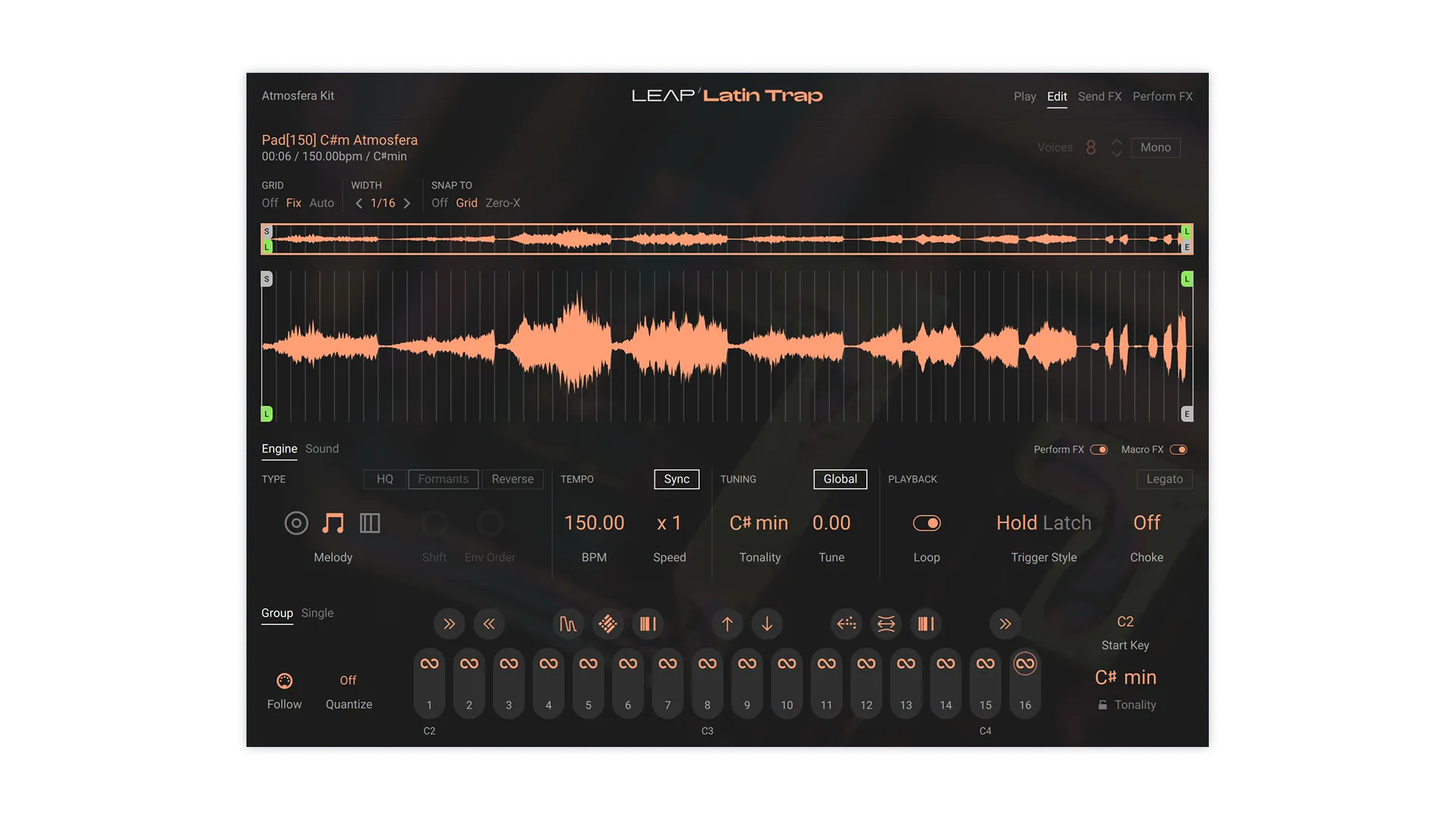This screenshot has width=1456, height=819.
Task: Select the one-shot circle icon under Type
Action: coord(296,523)
